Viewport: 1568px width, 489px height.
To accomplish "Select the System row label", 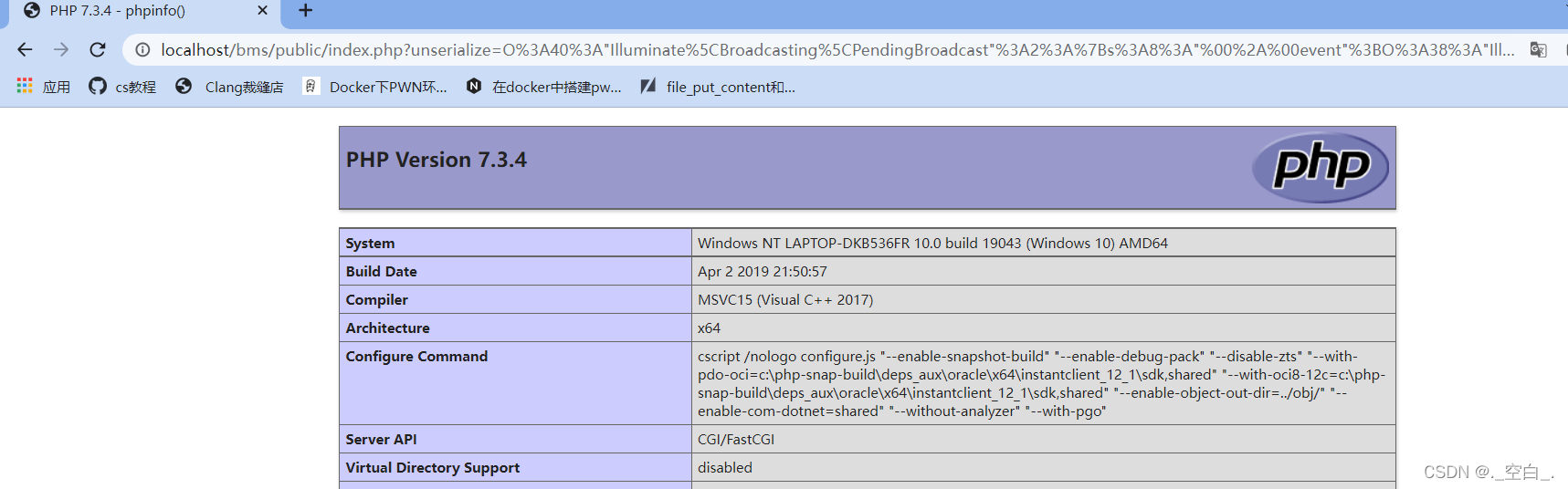I will pyautogui.click(x=370, y=243).
